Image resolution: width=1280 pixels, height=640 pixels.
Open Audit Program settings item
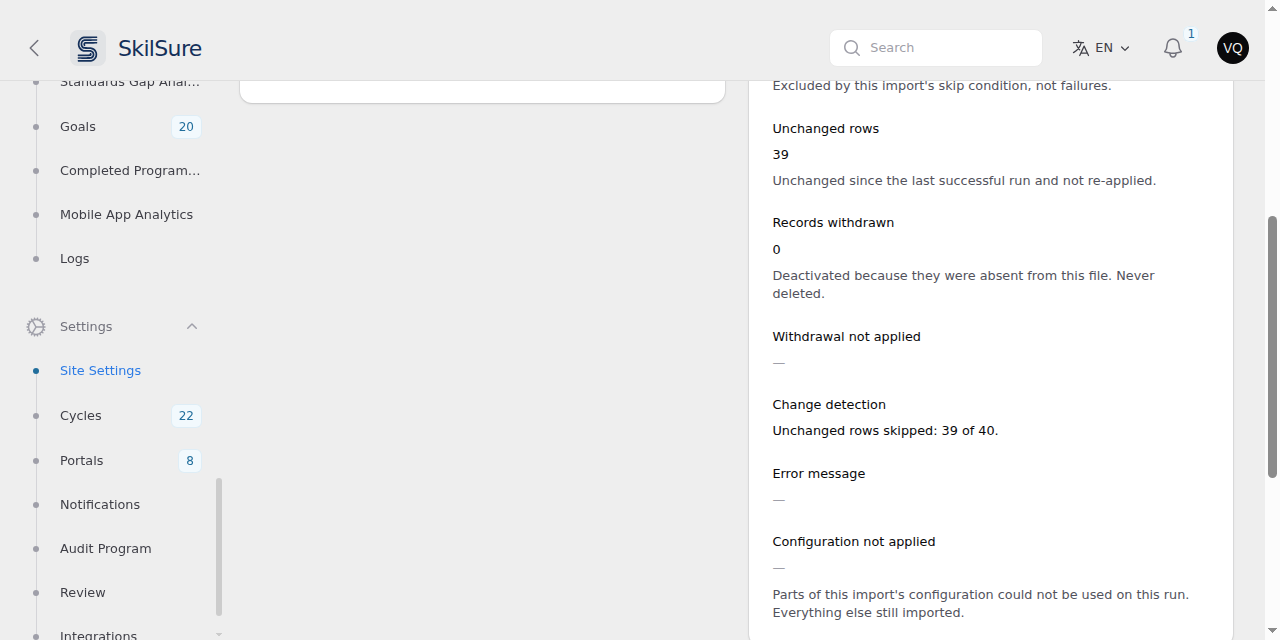point(106,549)
